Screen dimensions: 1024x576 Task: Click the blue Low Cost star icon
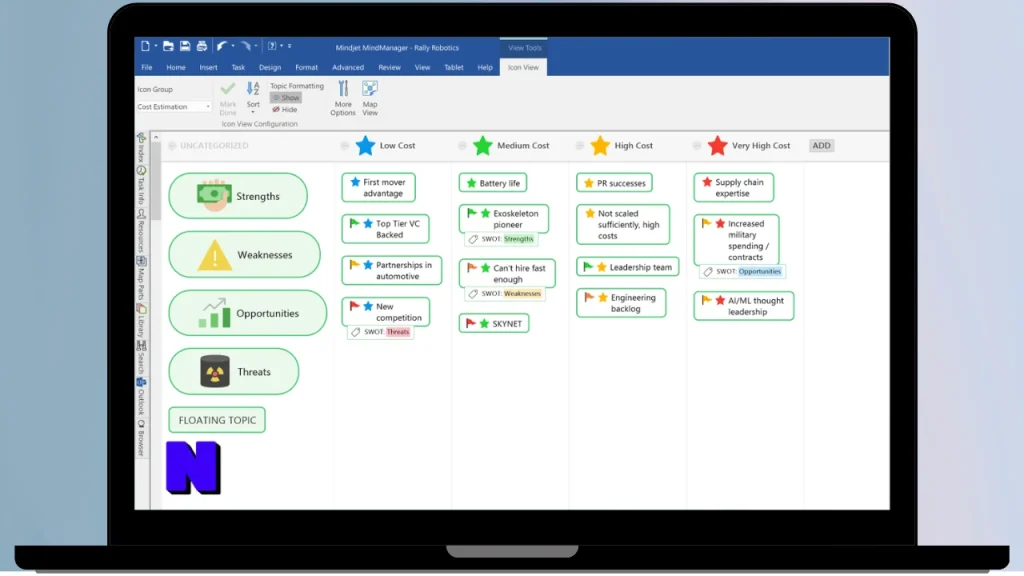click(366, 146)
